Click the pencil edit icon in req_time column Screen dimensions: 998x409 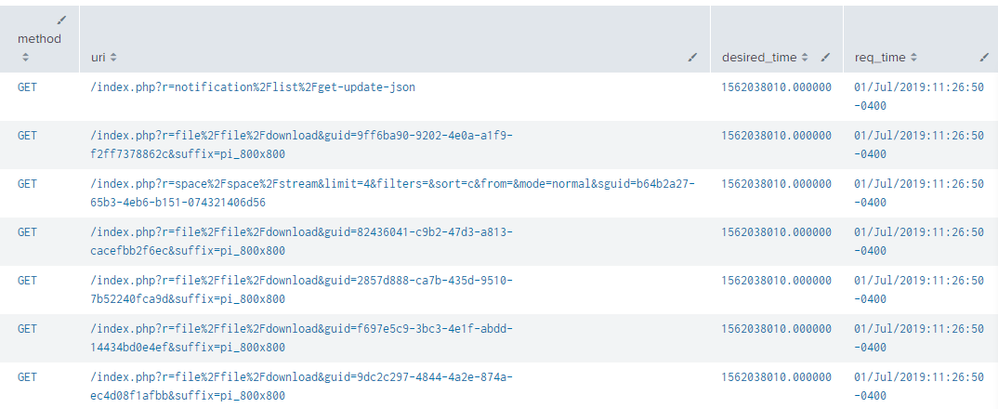(x=983, y=58)
